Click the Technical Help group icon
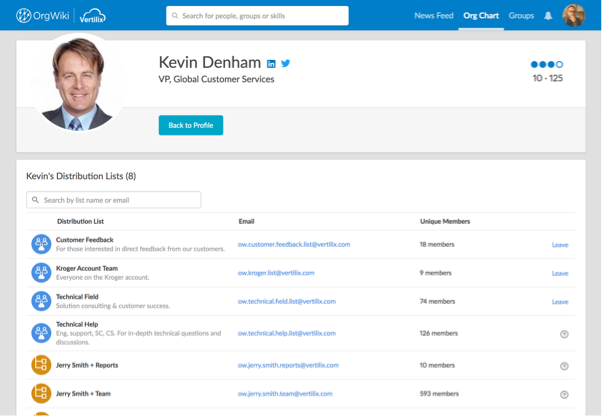Viewport: 602px width, 416px height. tap(41, 333)
